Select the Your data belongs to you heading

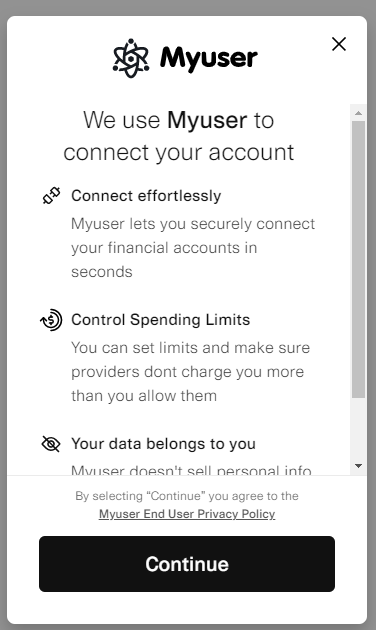click(163, 444)
